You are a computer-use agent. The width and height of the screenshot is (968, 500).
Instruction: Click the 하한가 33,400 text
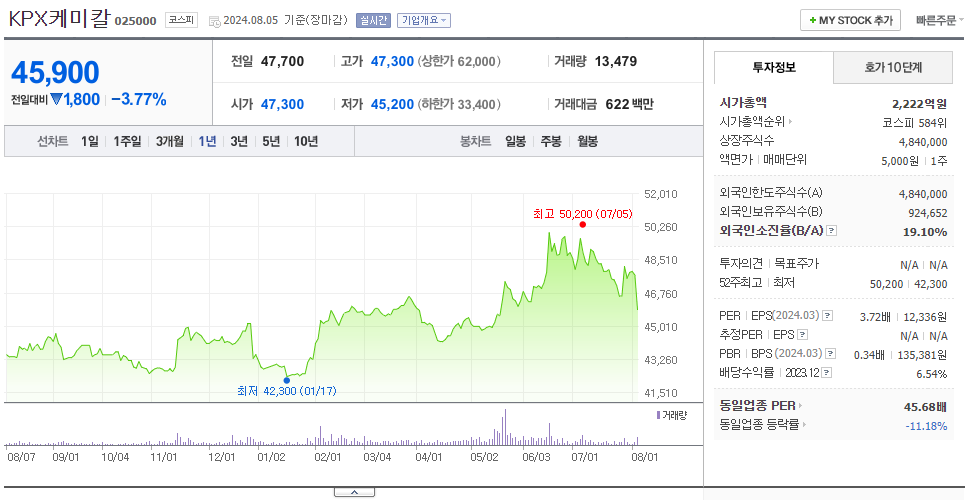click(459, 104)
